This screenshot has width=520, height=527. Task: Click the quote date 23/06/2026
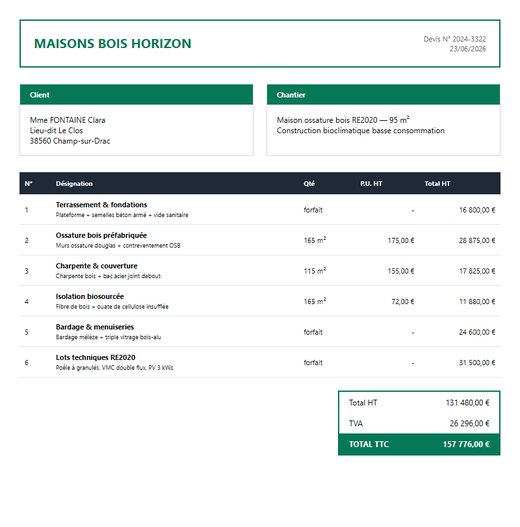tap(468, 49)
